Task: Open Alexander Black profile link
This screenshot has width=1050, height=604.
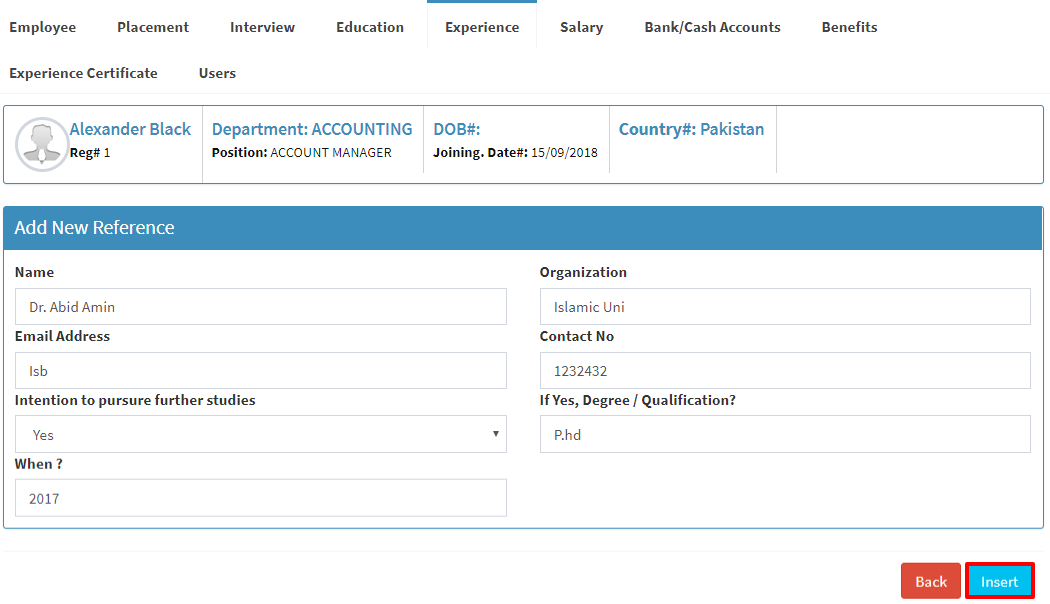Action: [x=130, y=129]
